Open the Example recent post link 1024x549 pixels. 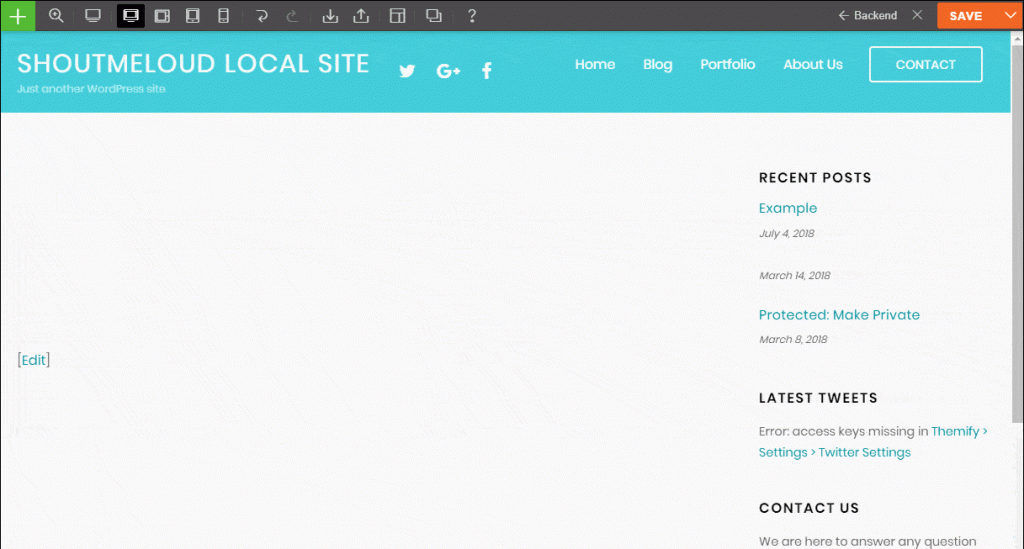pos(788,208)
